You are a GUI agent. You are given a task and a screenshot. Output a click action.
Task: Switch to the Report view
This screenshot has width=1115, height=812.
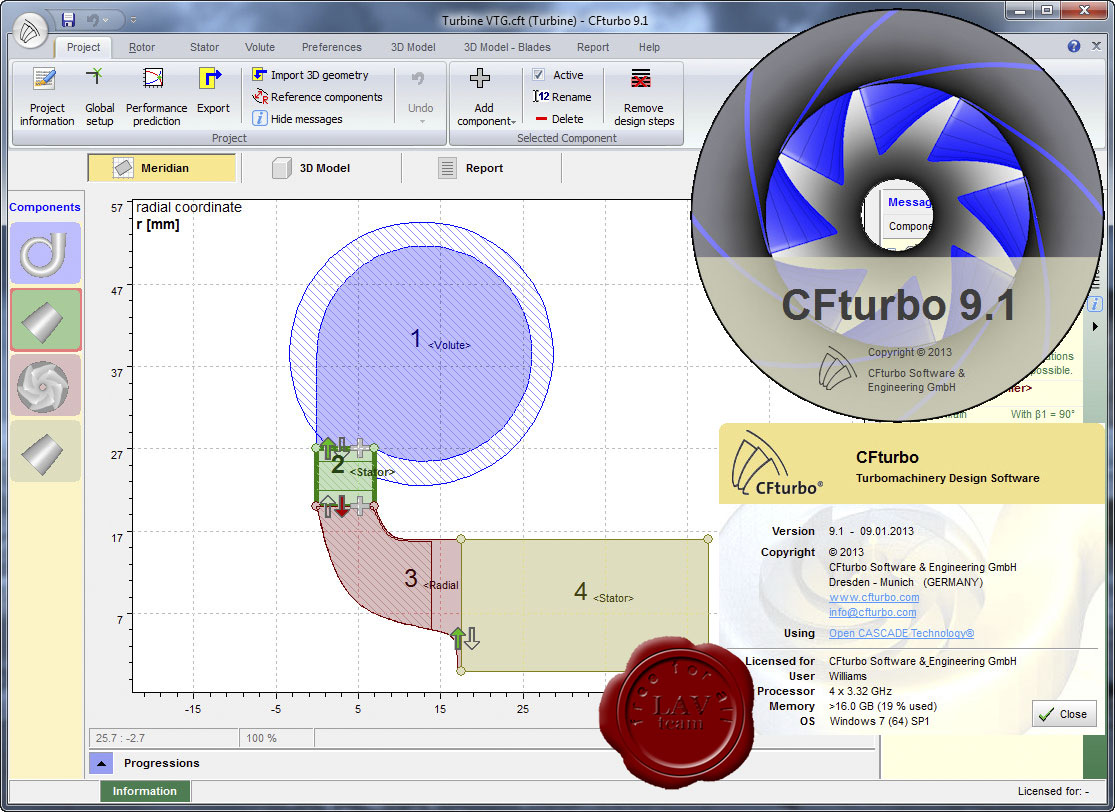tap(471, 168)
